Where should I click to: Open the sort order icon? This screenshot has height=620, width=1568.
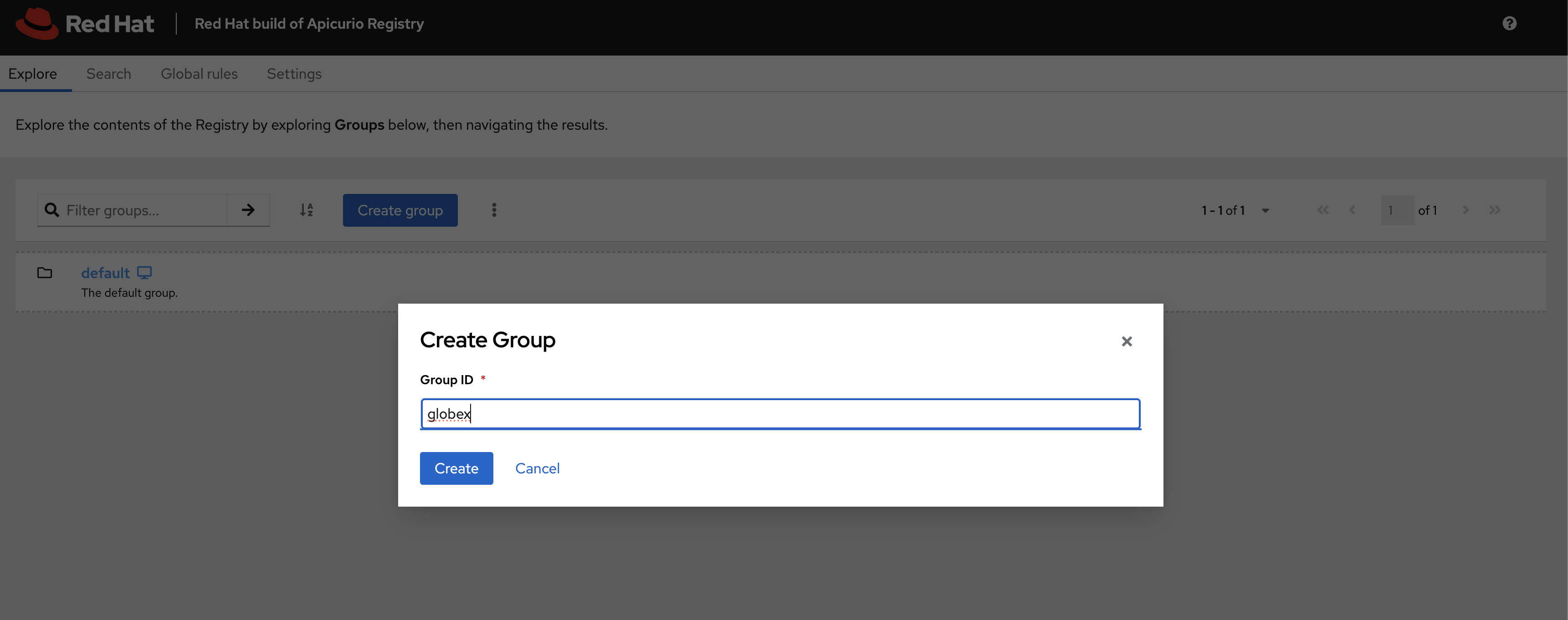[307, 210]
